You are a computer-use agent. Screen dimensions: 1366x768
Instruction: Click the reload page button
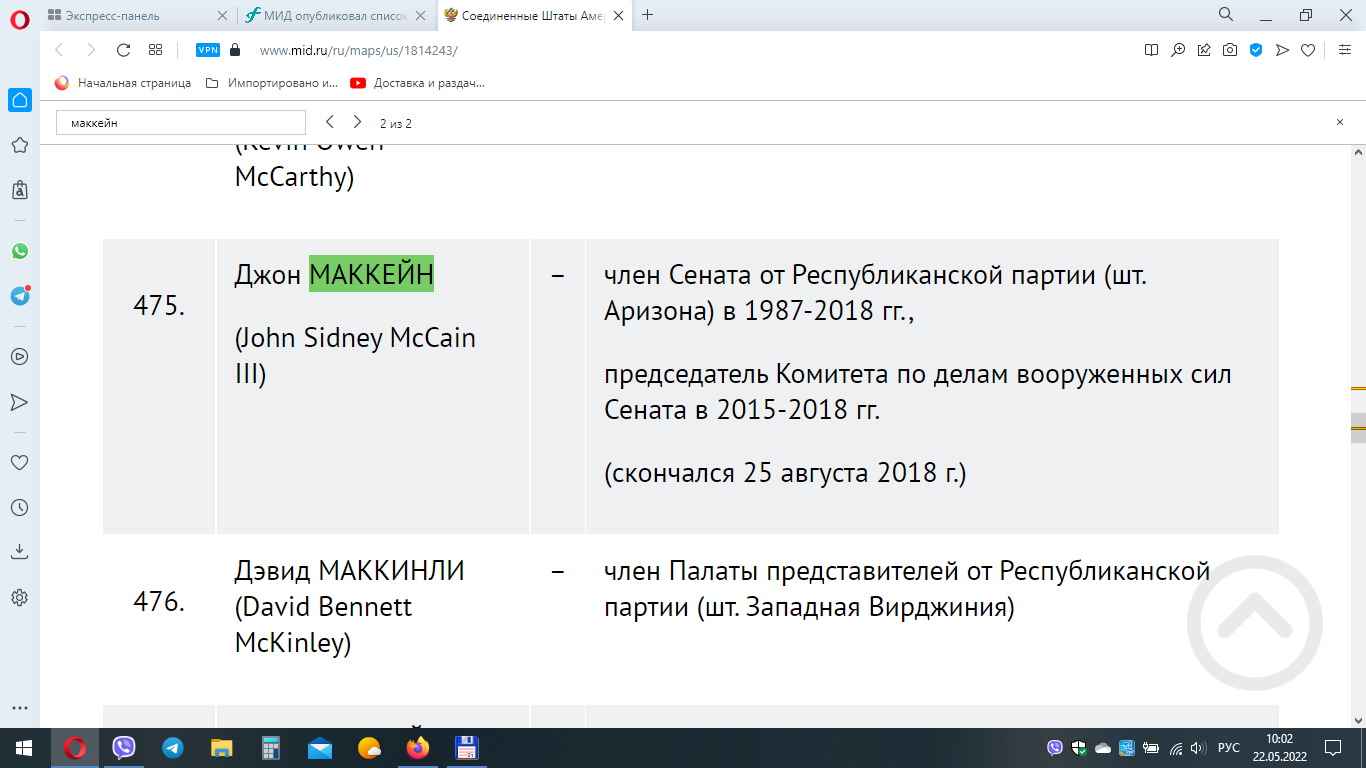coord(124,50)
